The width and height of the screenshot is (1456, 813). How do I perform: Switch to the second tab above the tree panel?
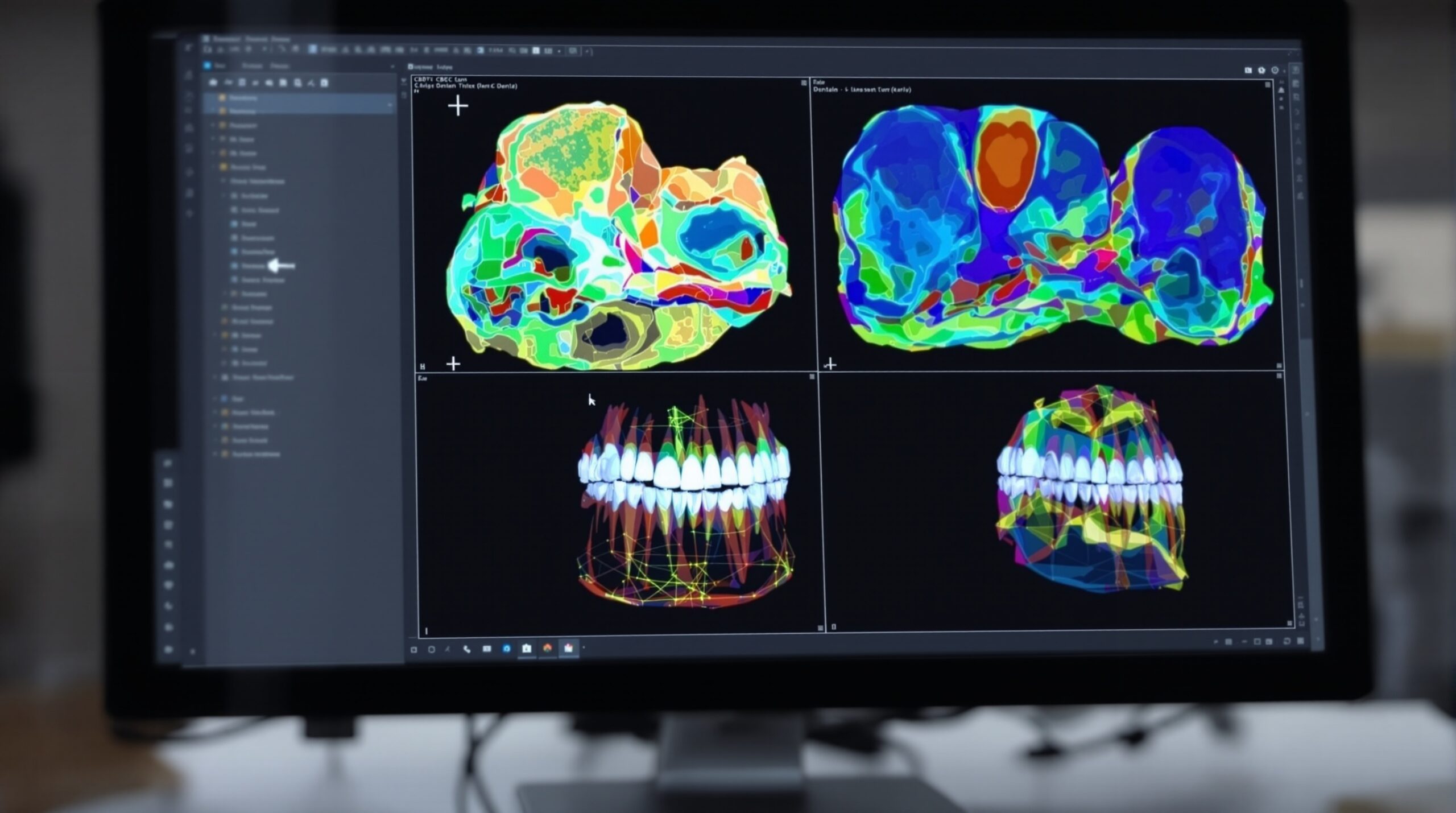pos(253,66)
